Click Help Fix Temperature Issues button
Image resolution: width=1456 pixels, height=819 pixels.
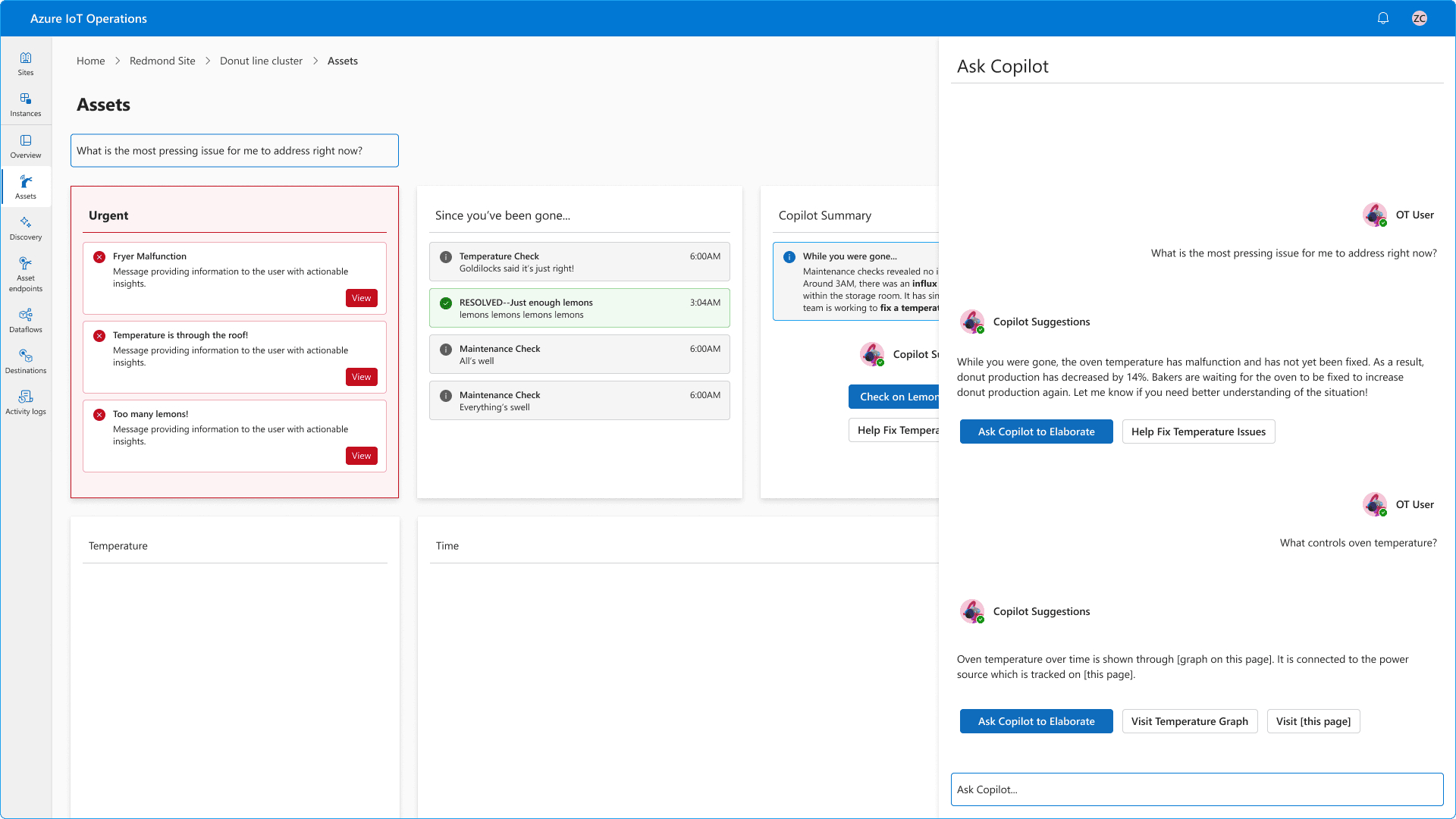[x=1198, y=431]
